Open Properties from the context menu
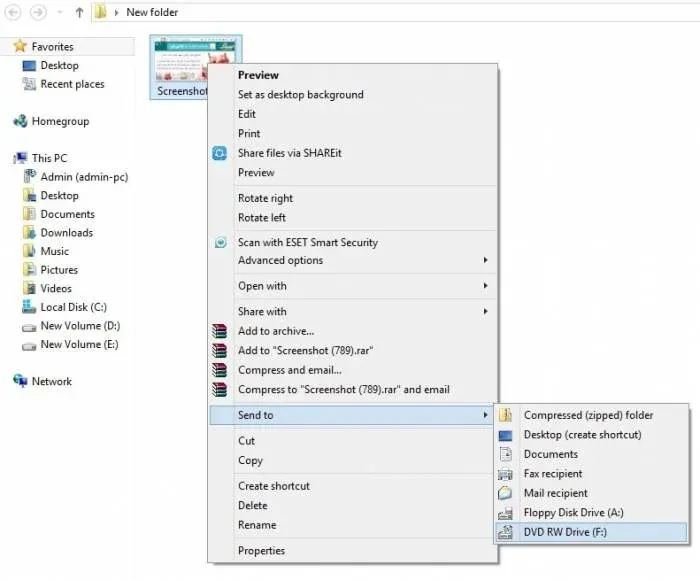The width and height of the screenshot is (700, 580). tap(261, 551)
